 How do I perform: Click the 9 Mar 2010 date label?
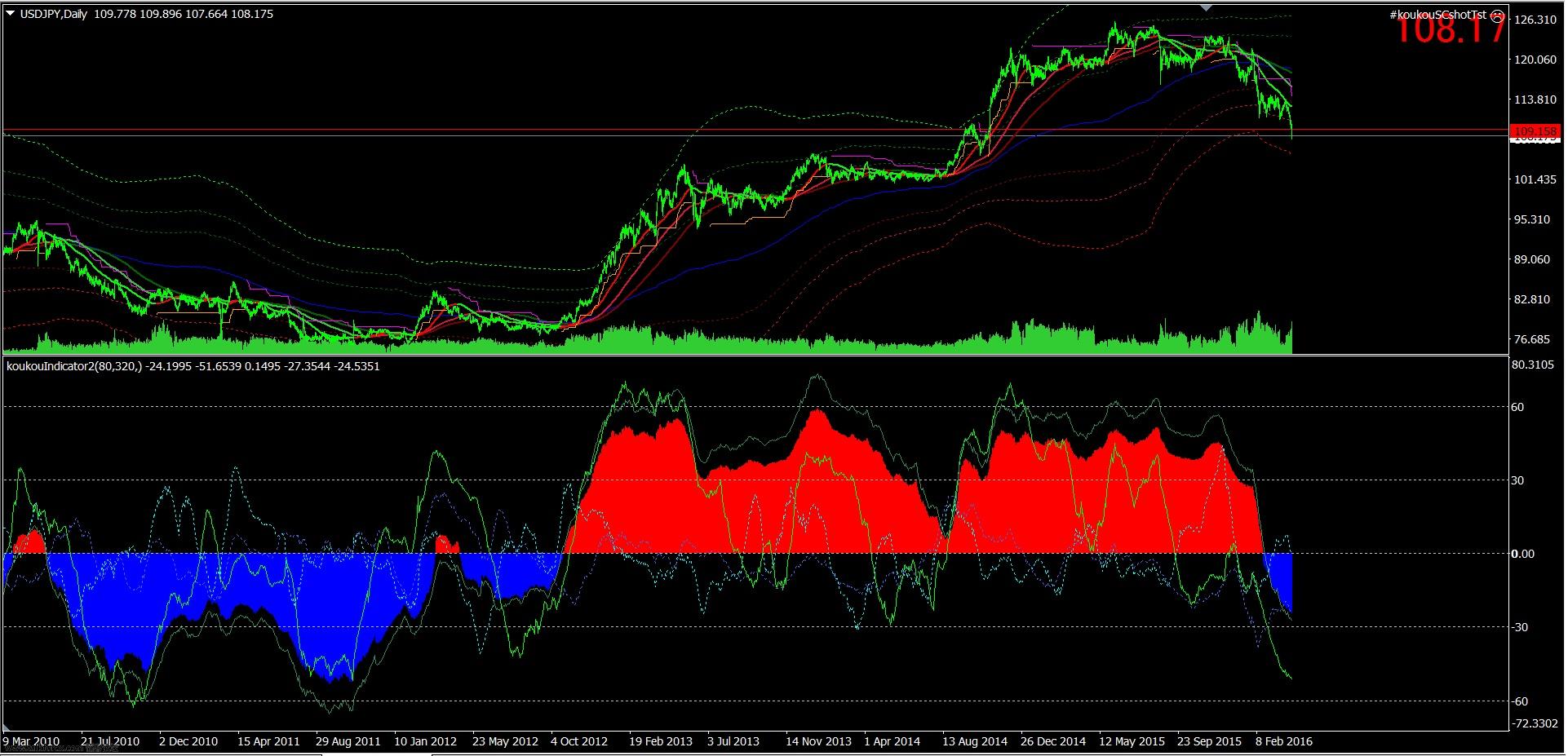30,741
